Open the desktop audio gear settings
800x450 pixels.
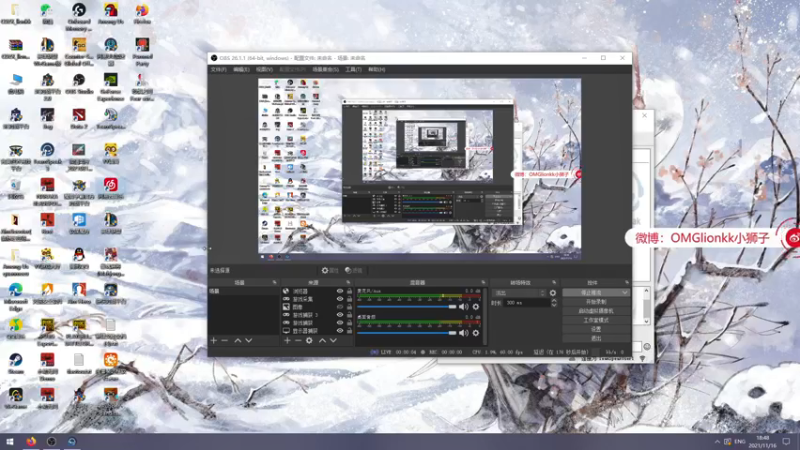click(476, 333)
